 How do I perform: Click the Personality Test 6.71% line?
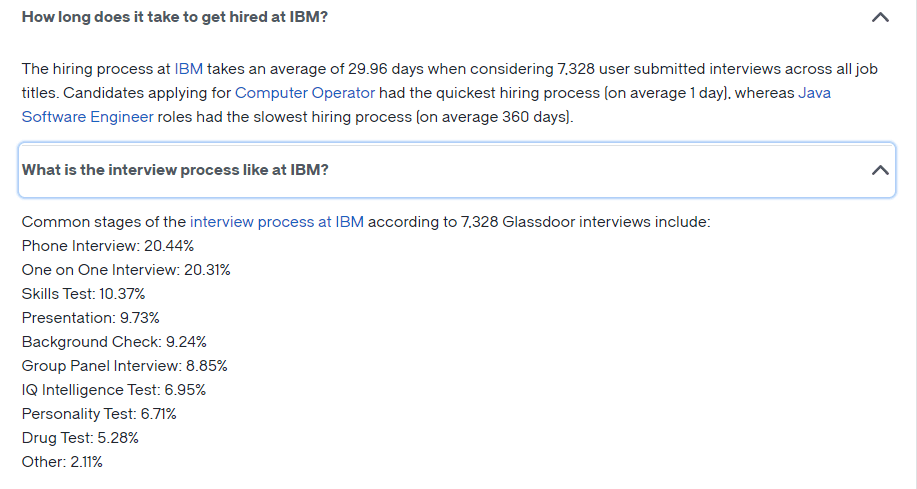click(99, 414)
